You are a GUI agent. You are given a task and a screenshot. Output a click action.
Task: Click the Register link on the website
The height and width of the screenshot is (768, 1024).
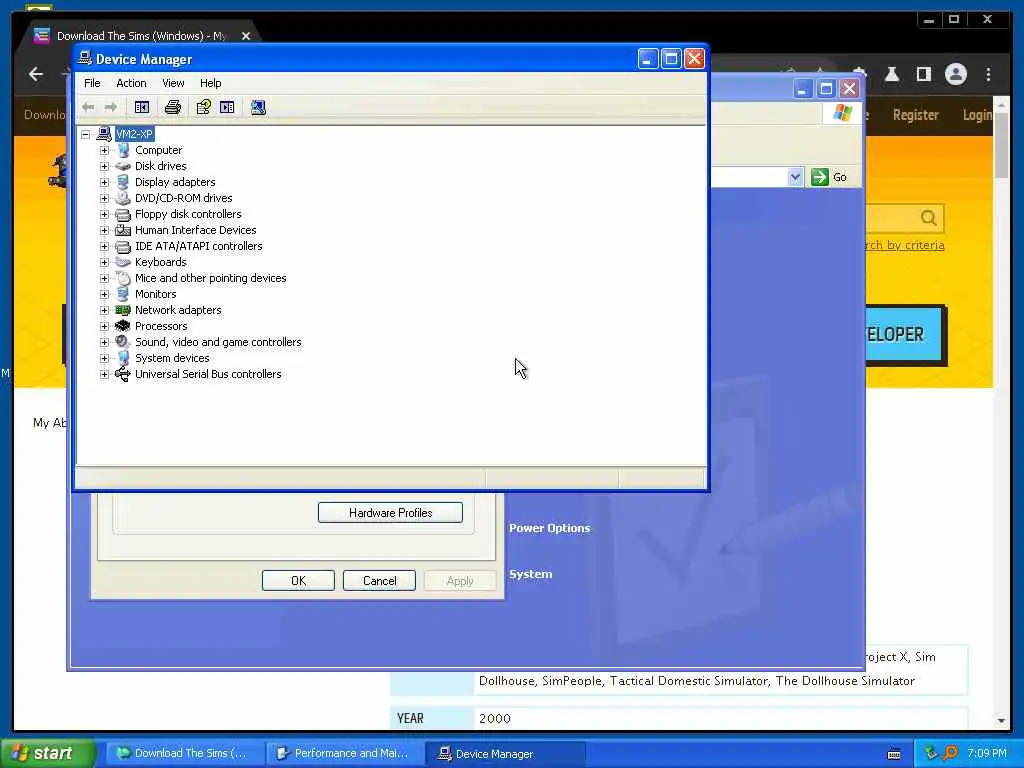tap(916, 115)
